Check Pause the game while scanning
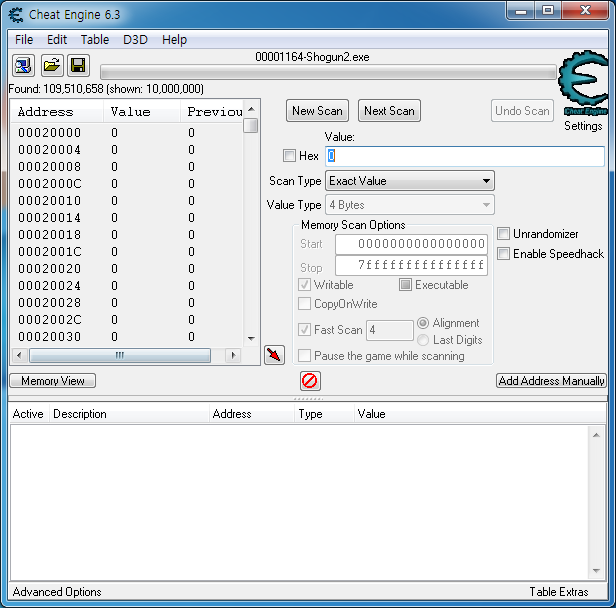The height and width of the screenshot is (608, 616). coord(304,356)
